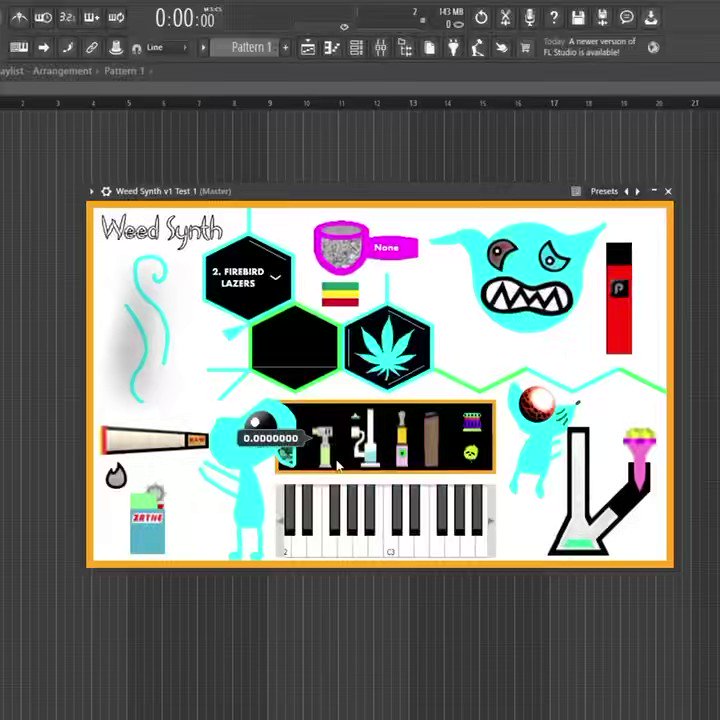Toggle typing keyboard to piano
This screenshot has width=720, height=720.
(19, 47)
